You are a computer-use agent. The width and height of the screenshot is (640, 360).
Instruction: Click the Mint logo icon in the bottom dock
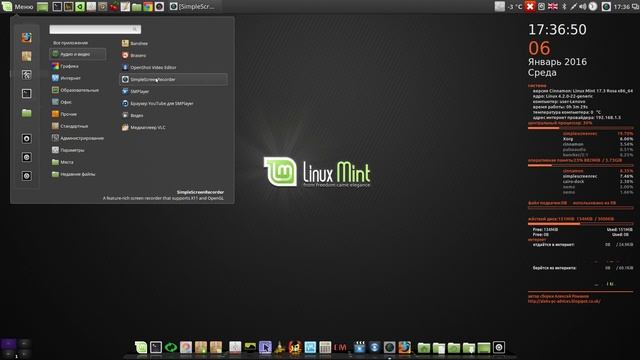click(141, 347)
